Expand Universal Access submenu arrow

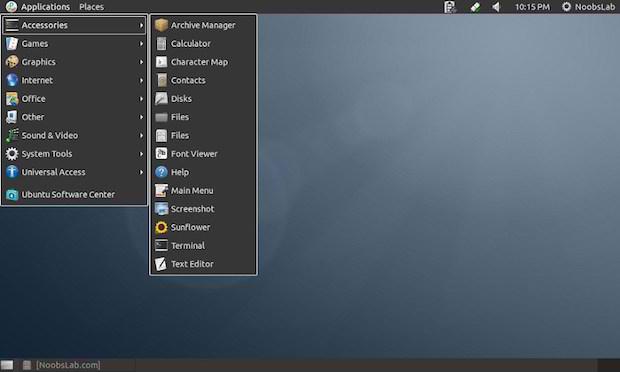(141, 172)
